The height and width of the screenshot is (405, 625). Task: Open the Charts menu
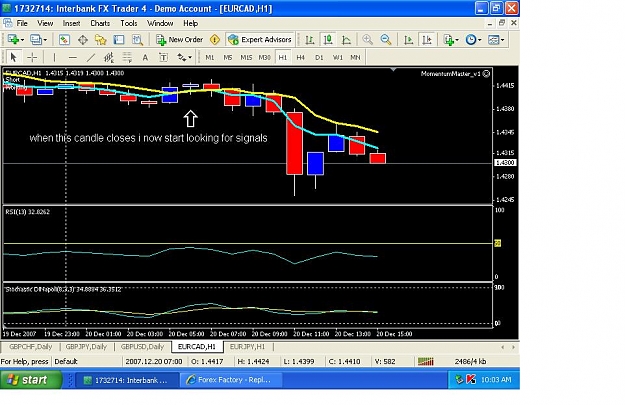click(100, 23)
